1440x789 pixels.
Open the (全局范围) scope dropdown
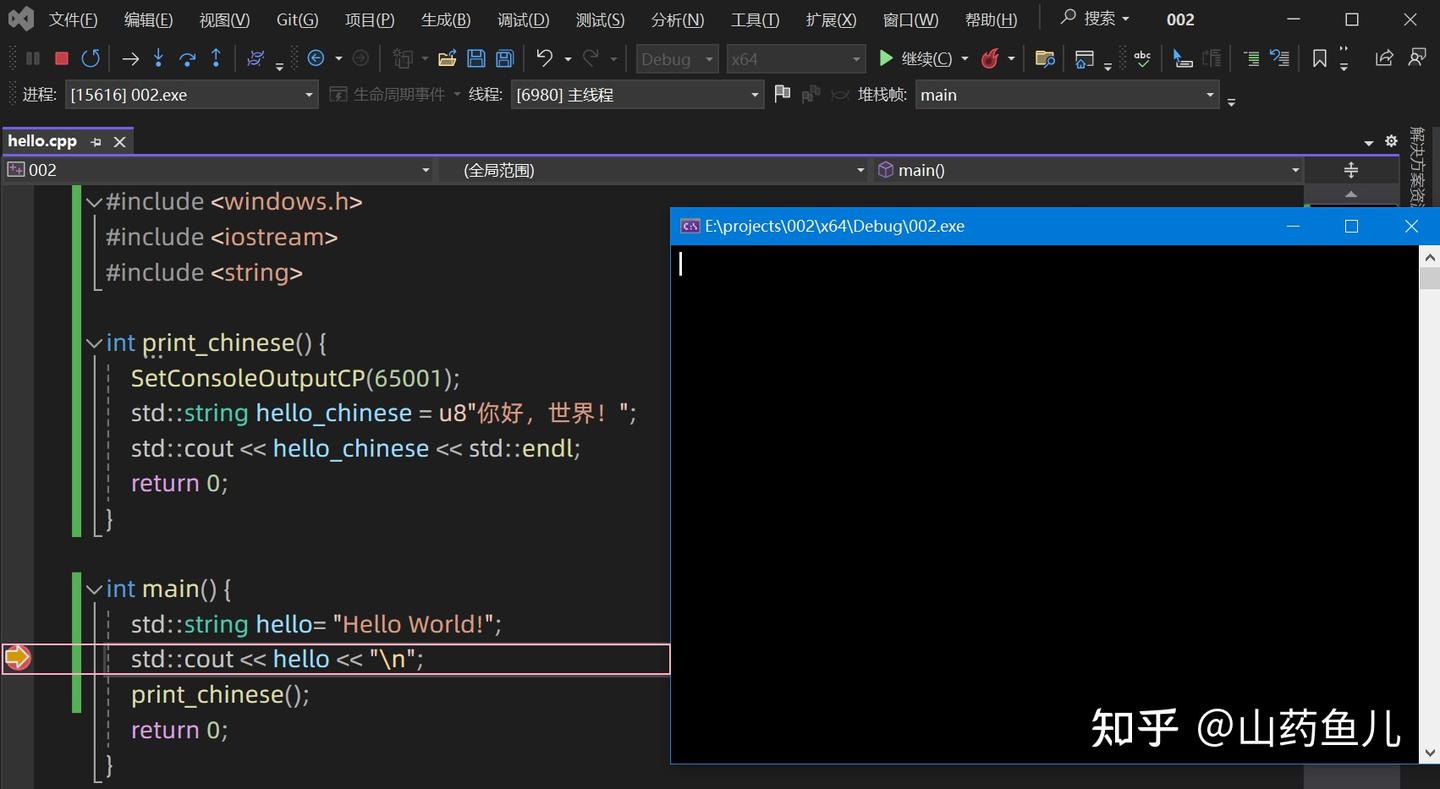653,170
